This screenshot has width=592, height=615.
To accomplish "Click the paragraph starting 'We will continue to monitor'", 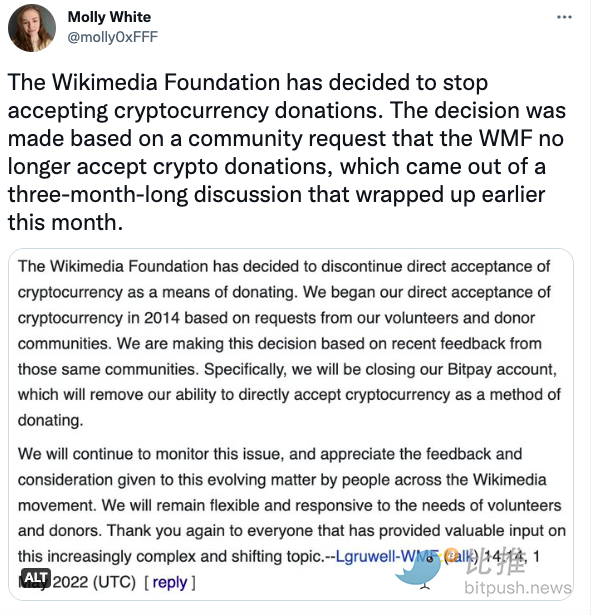I will pyautogui.click(x=292, y=518).
